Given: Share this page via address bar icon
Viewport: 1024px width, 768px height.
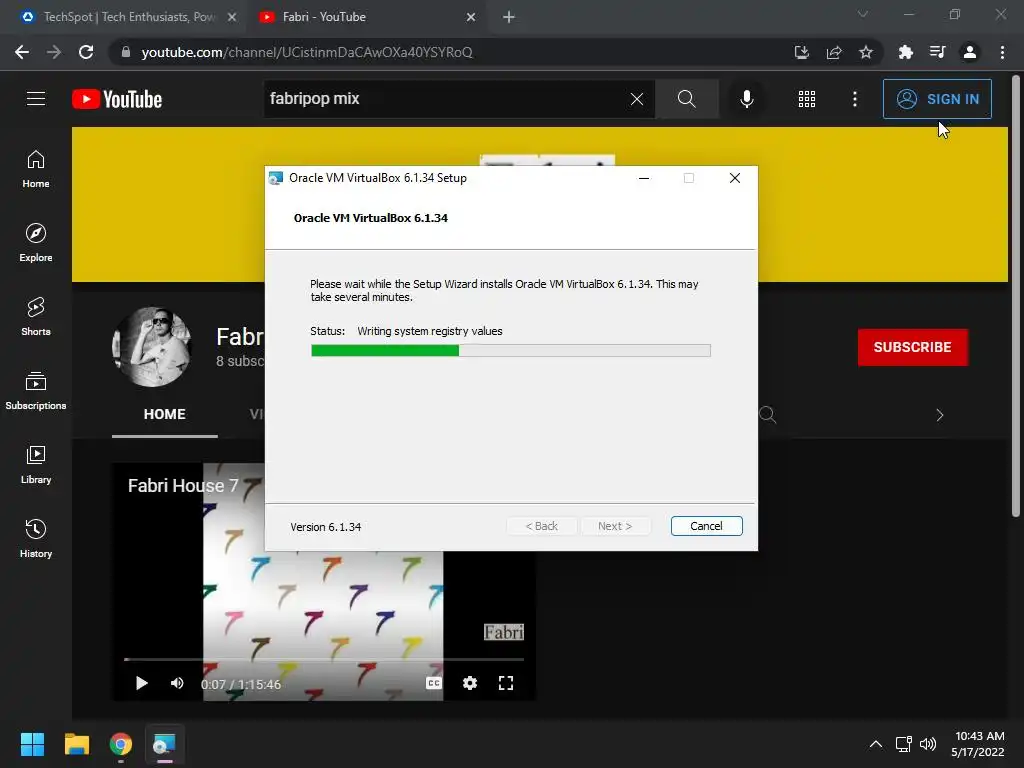Looking at the screenshot, I should point(833,52).
